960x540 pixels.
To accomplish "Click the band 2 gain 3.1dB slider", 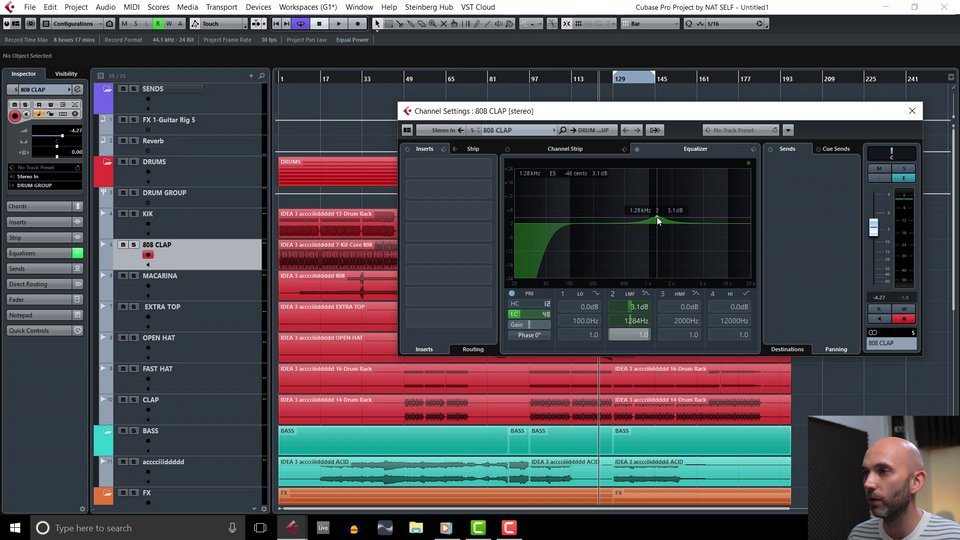I will tap(629, 307).
